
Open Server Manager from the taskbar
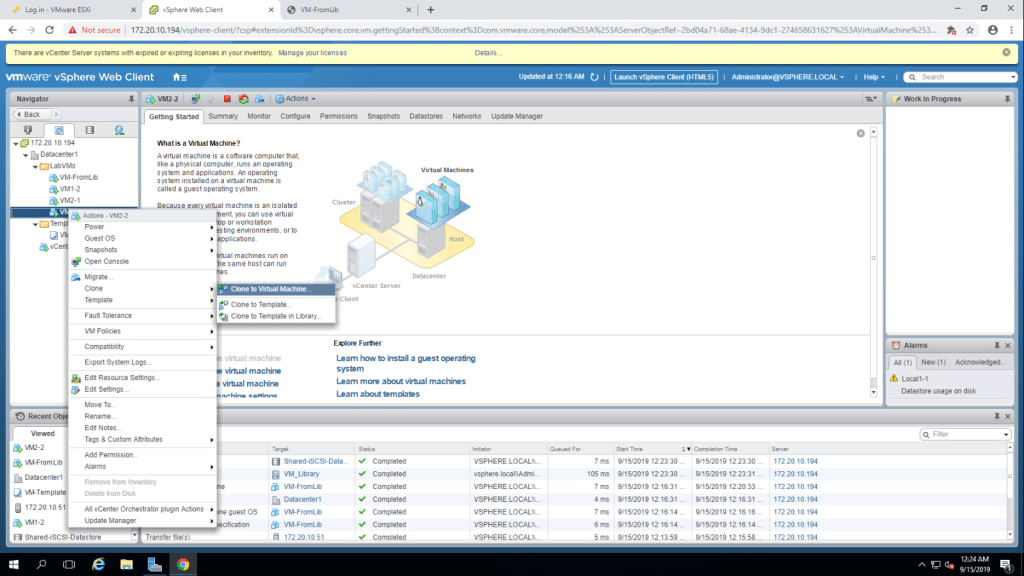(x=154, y=565)
